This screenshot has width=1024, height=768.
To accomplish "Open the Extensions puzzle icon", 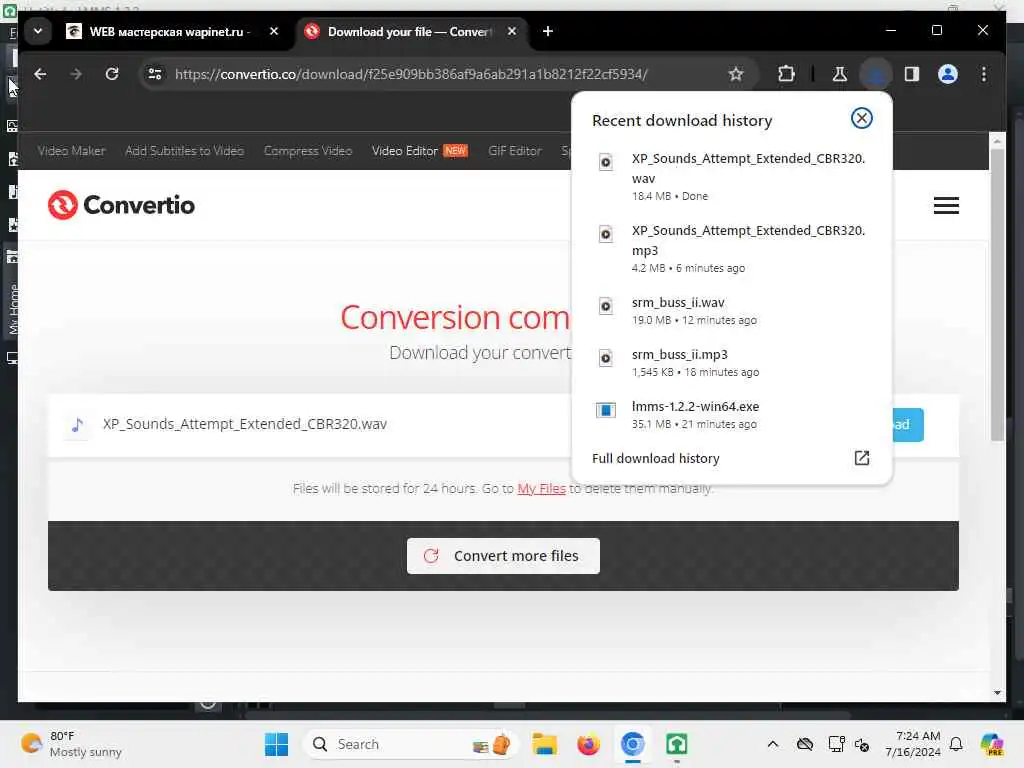I will pyautogui.click(x=786, y=74).
